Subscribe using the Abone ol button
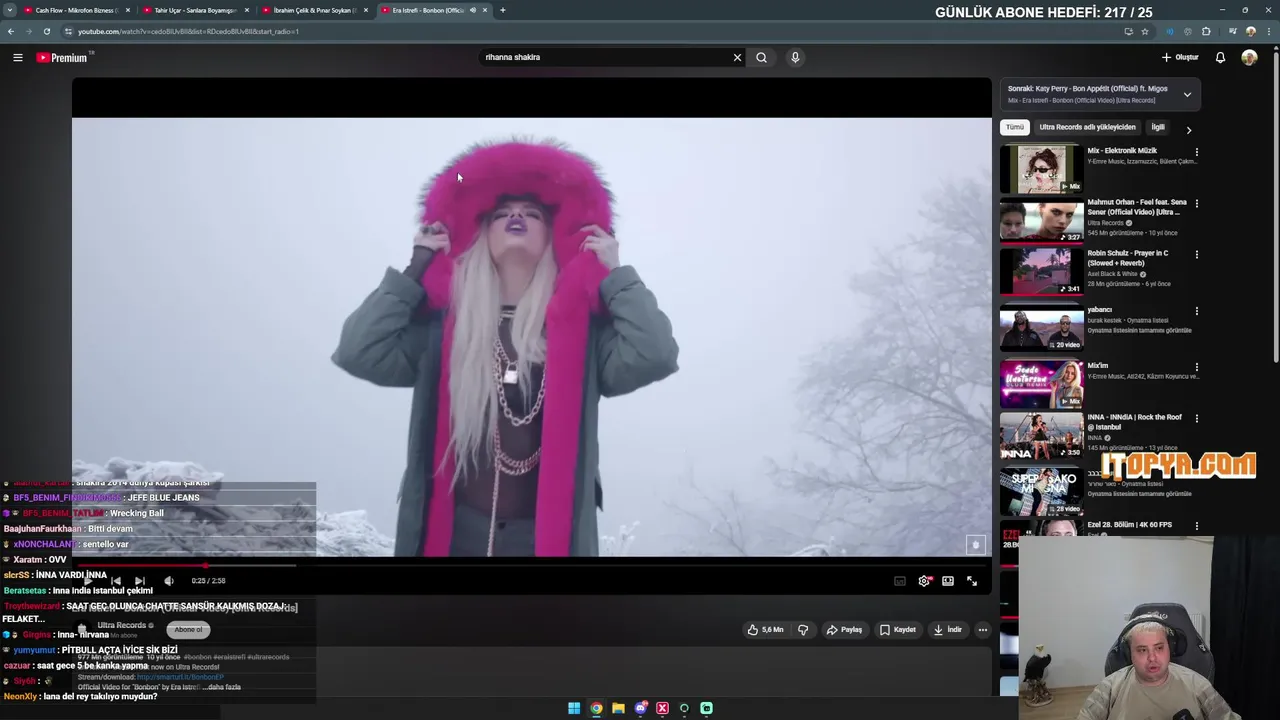 (188, 630)
